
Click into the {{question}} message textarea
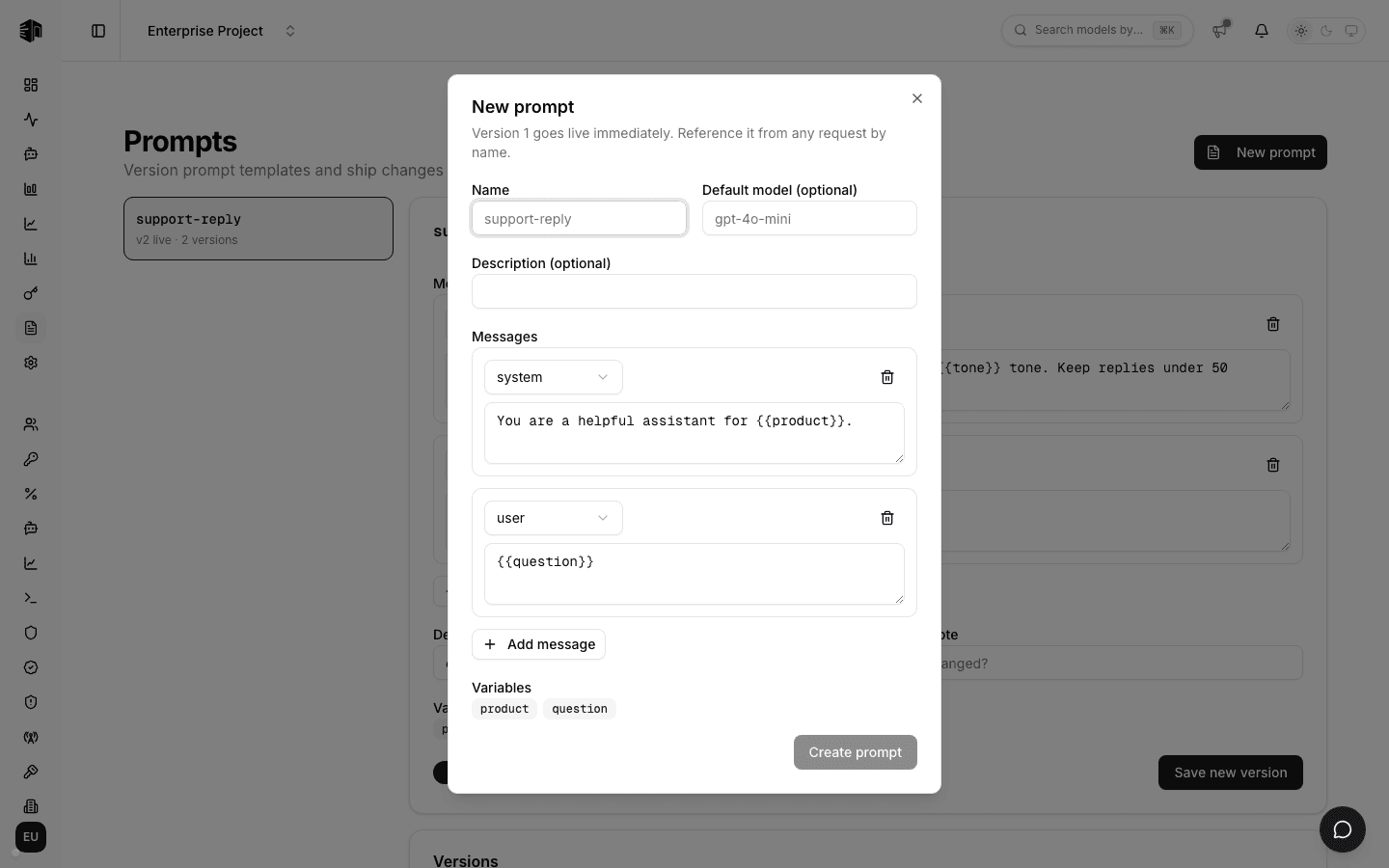[694, 574]
